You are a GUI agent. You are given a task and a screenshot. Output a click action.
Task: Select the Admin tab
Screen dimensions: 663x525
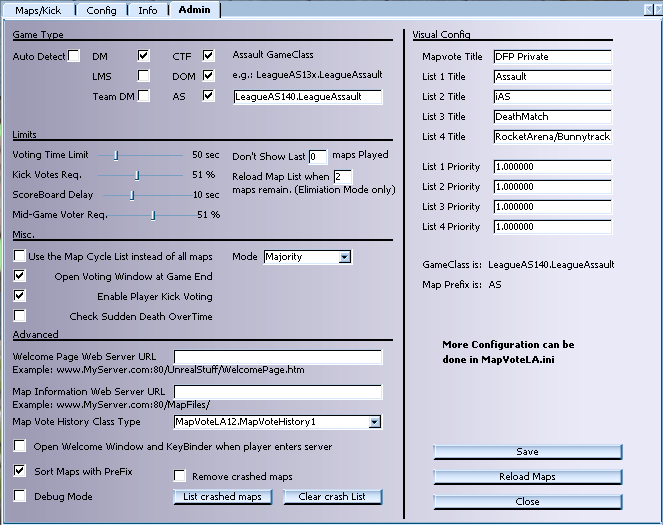click(194, 9)
